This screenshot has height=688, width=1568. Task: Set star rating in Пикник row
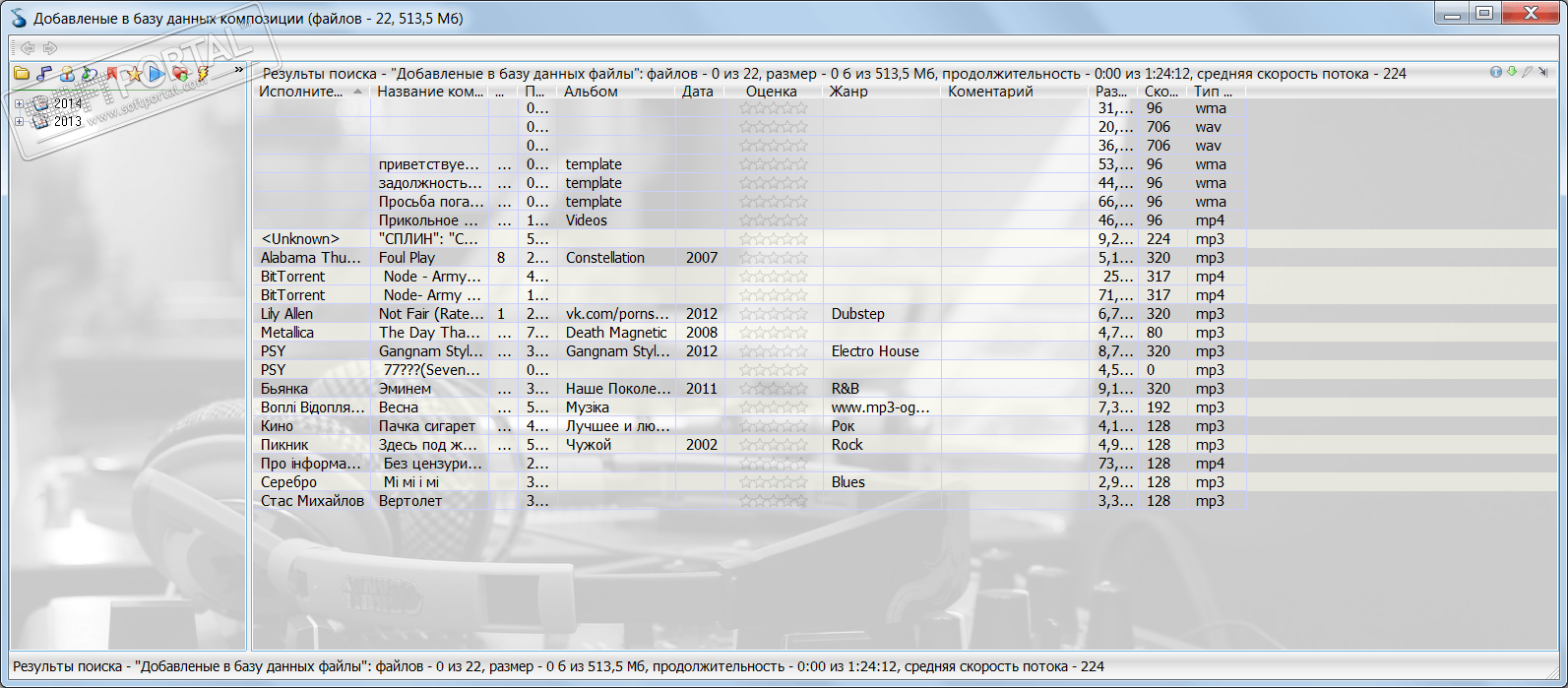click(x=774, y=445)
